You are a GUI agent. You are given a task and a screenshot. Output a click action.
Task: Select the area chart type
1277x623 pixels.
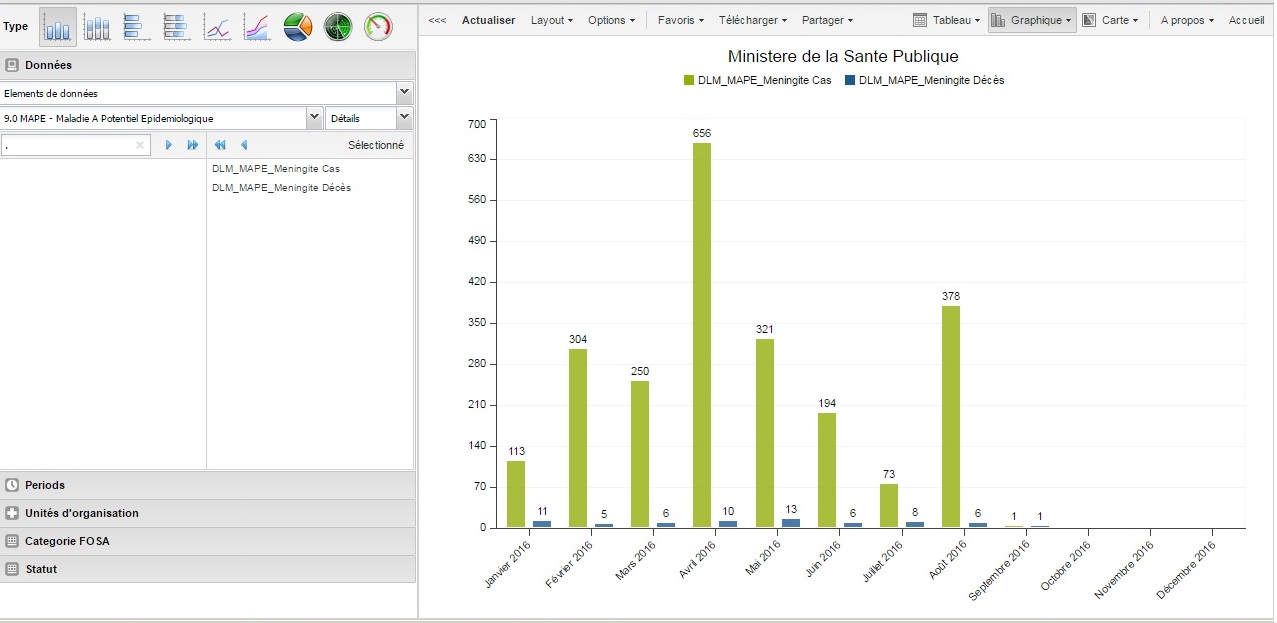pos(257,27)
